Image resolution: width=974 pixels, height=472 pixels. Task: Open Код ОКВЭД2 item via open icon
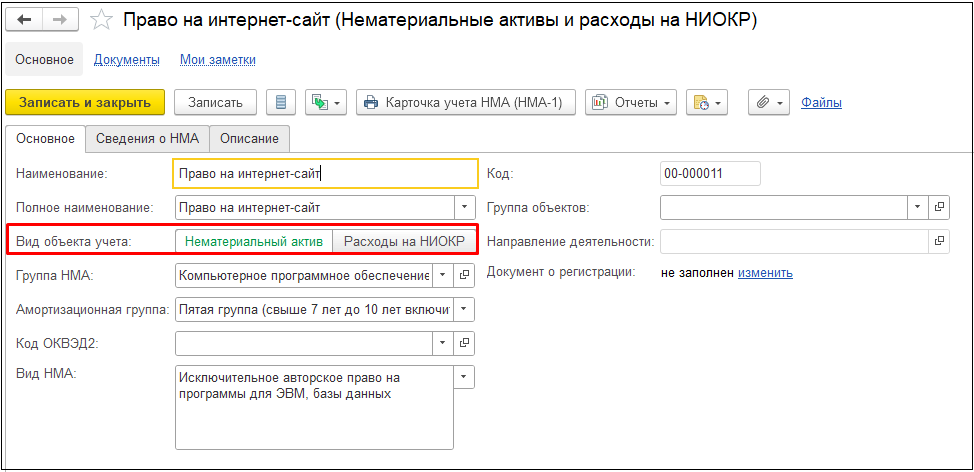(464, 342)
